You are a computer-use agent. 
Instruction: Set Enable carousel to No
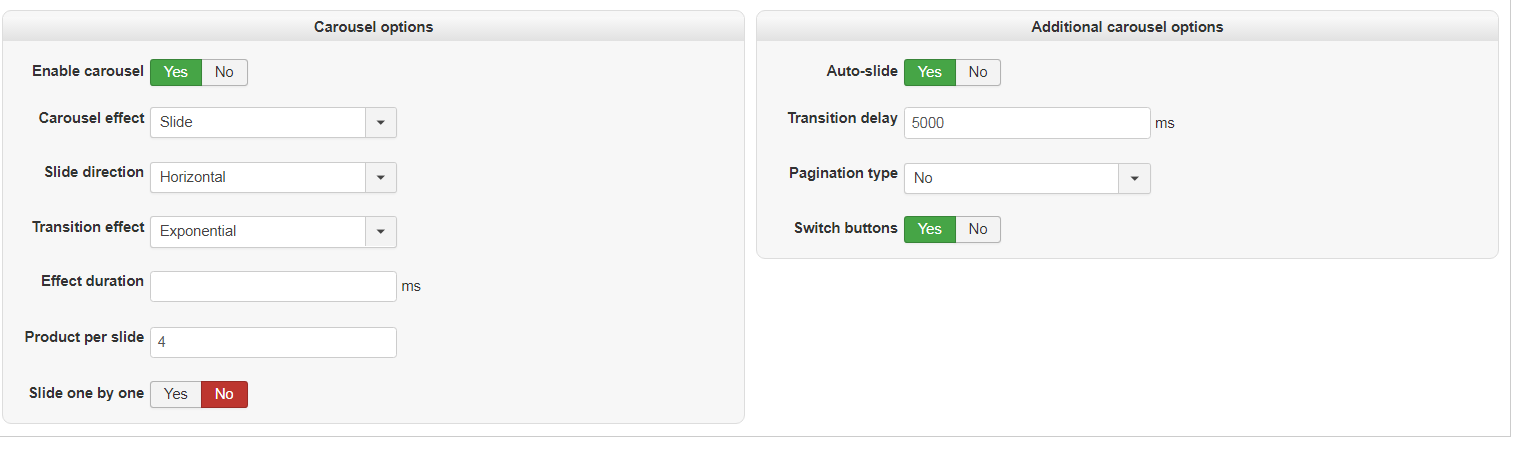coord(224,72)
